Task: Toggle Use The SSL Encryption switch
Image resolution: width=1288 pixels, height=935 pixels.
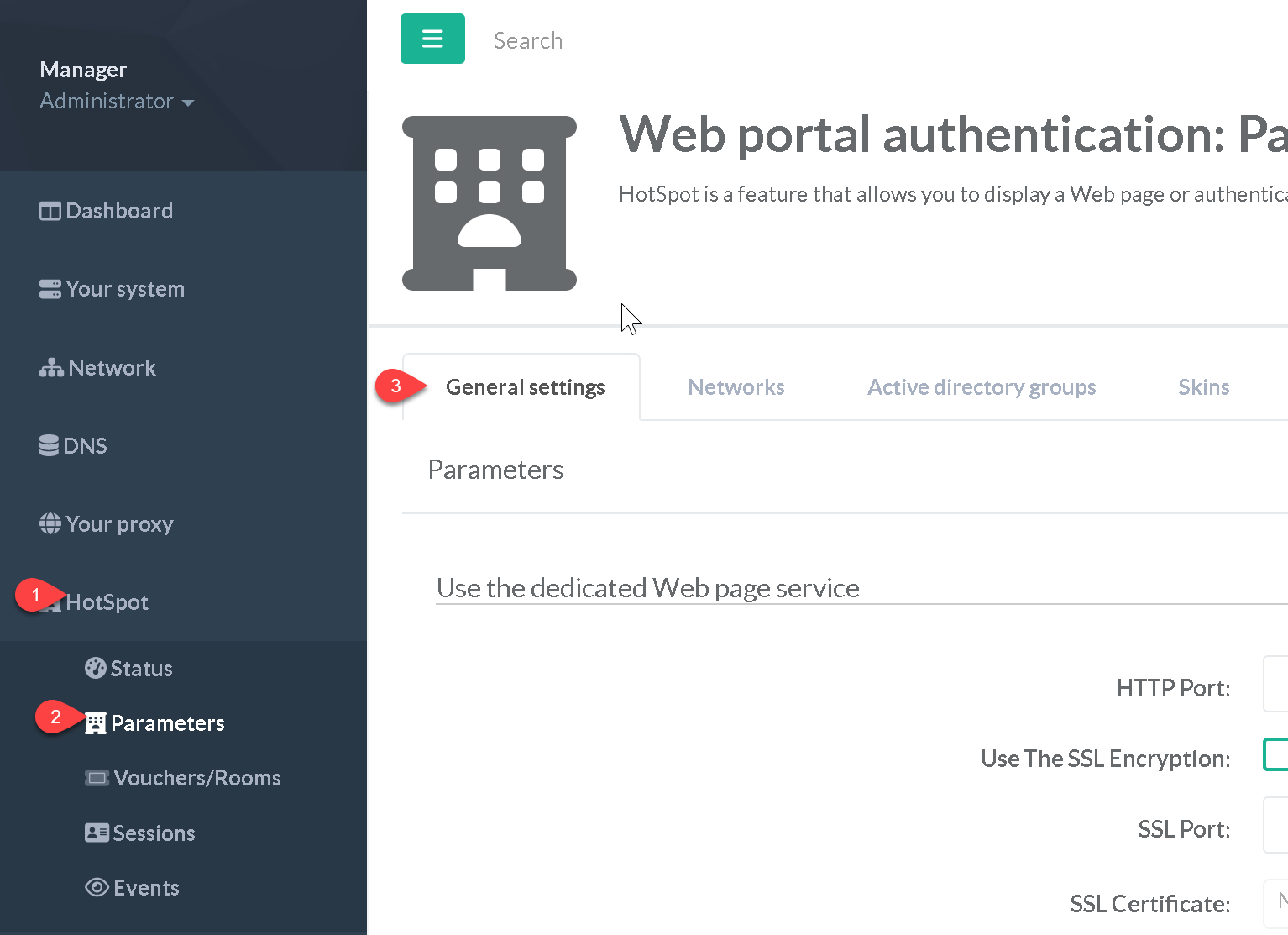Action: click(x=1275, y=754)
